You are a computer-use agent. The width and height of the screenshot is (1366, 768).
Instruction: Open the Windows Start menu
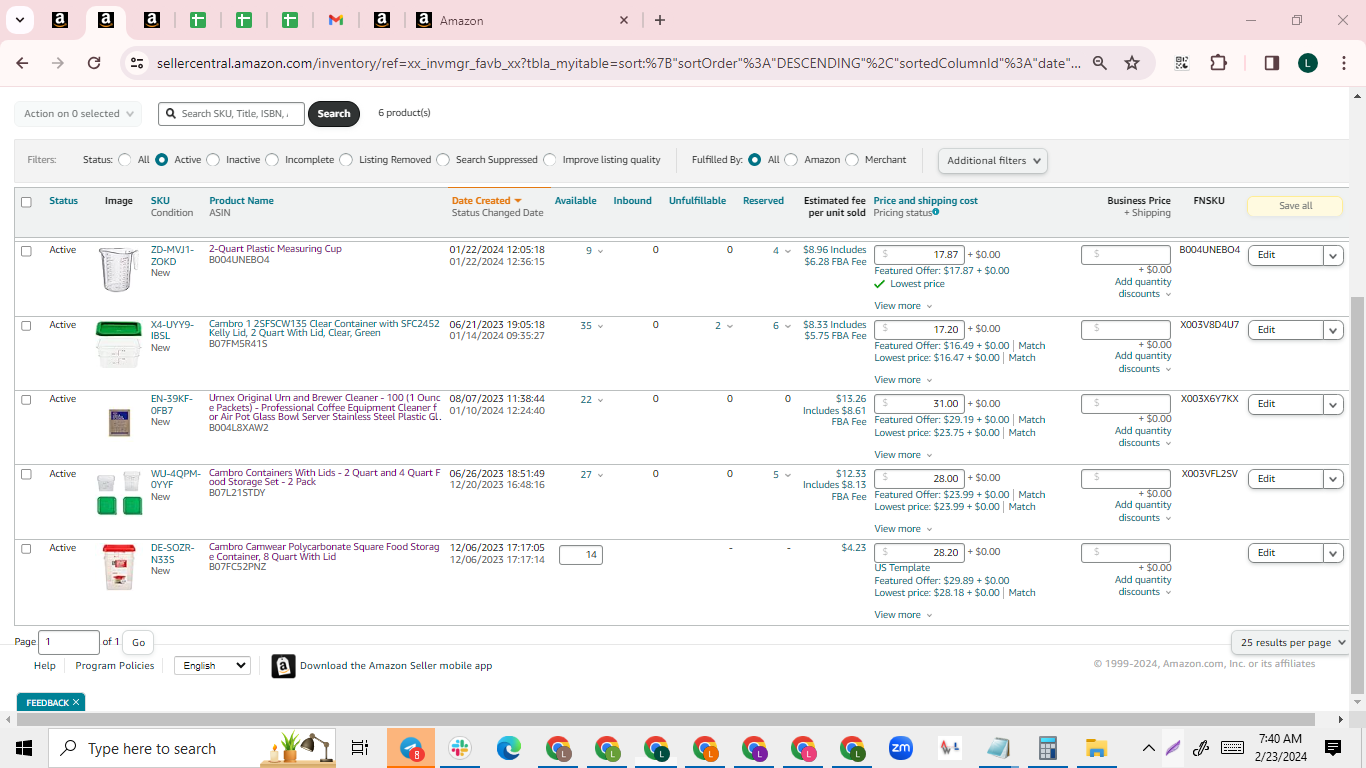24,748
